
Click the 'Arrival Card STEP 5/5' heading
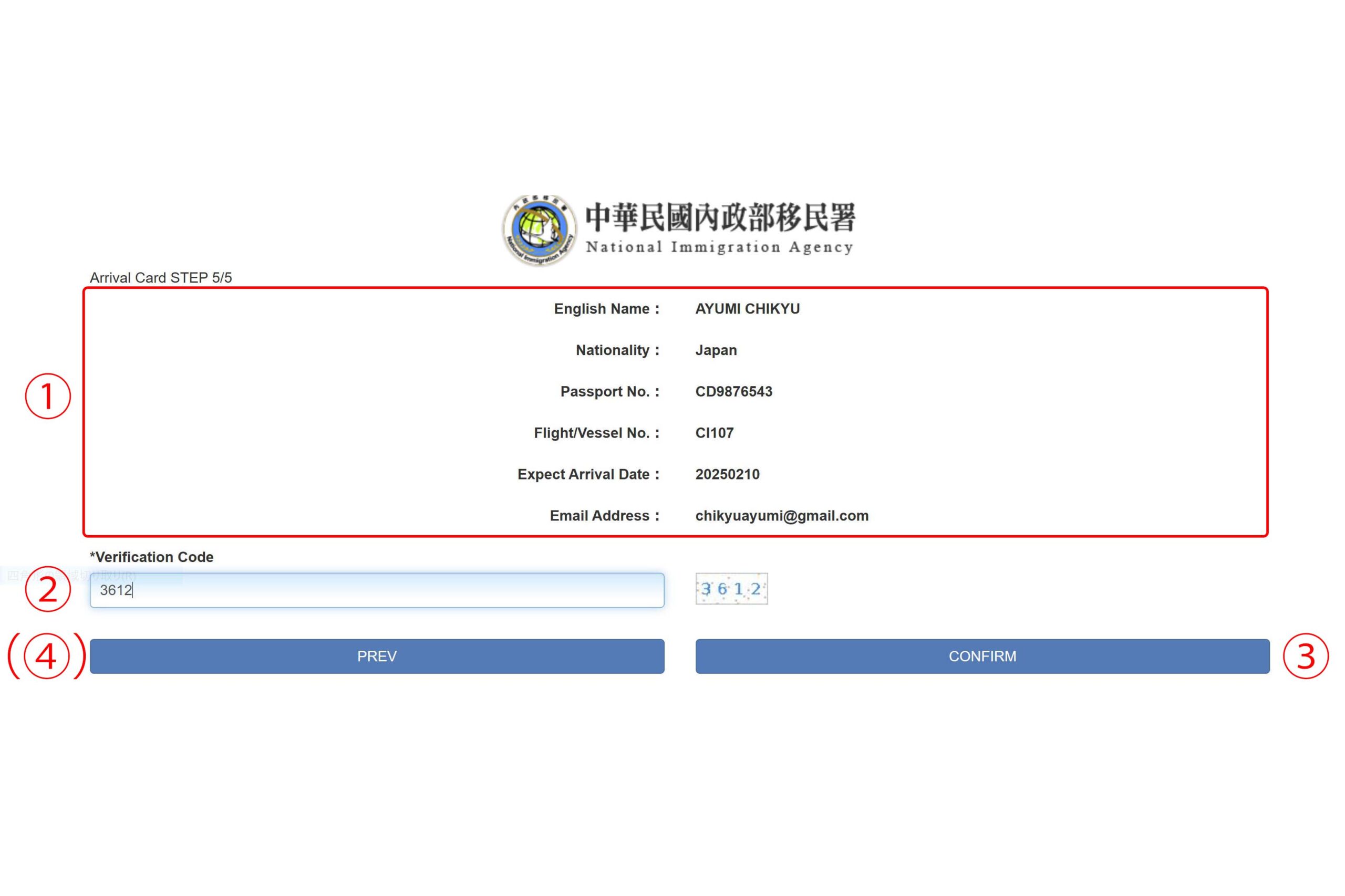point(161,278)
